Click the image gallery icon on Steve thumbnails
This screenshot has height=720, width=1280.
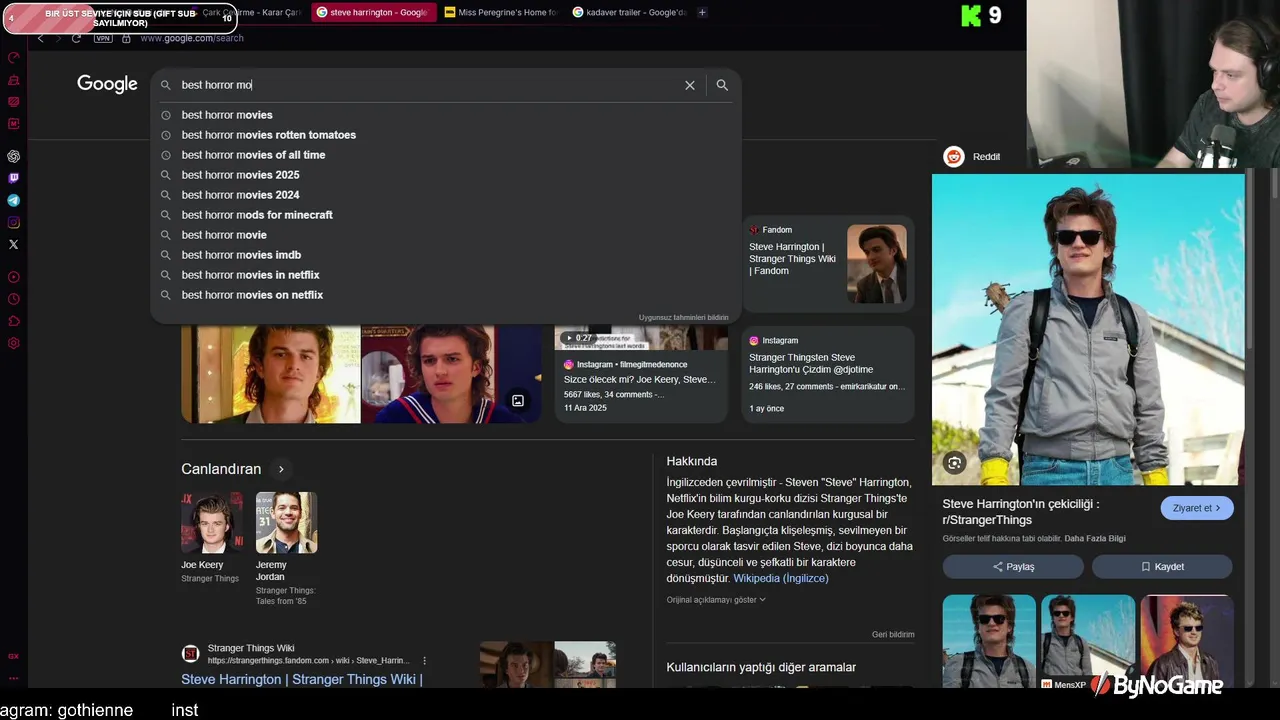[x=518, y=401]
